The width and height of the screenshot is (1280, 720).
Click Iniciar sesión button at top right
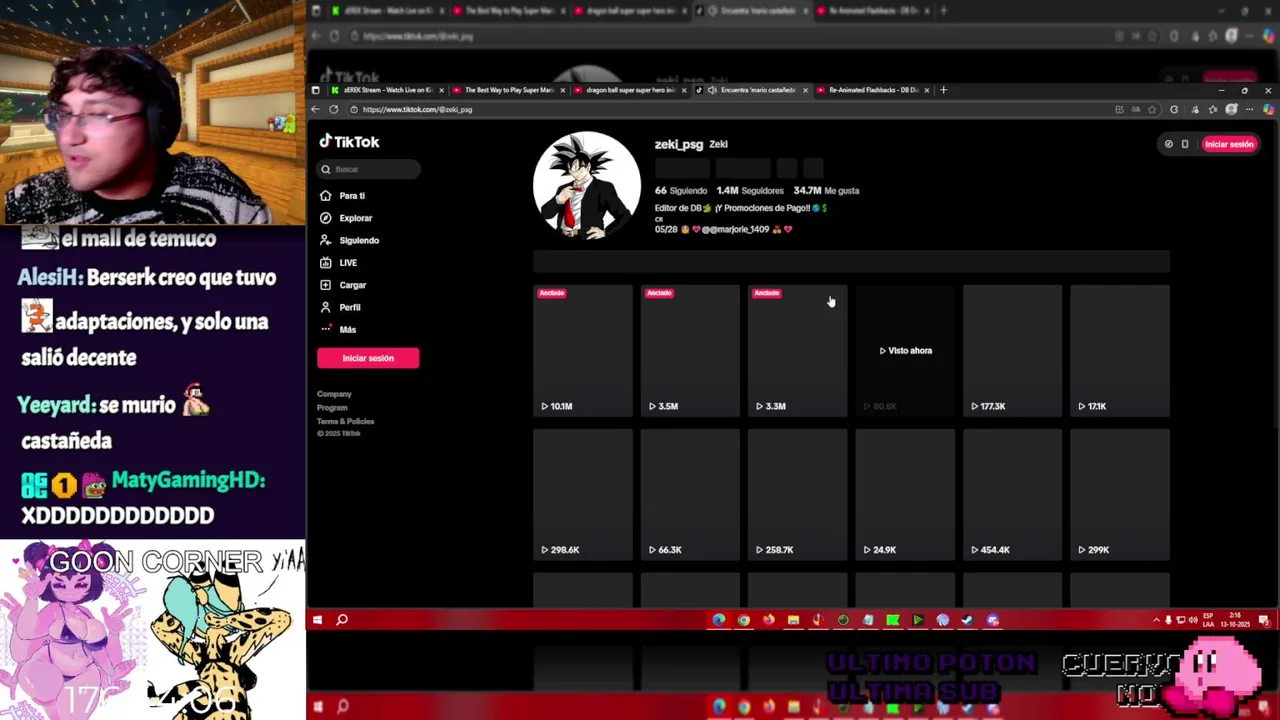1229,144
